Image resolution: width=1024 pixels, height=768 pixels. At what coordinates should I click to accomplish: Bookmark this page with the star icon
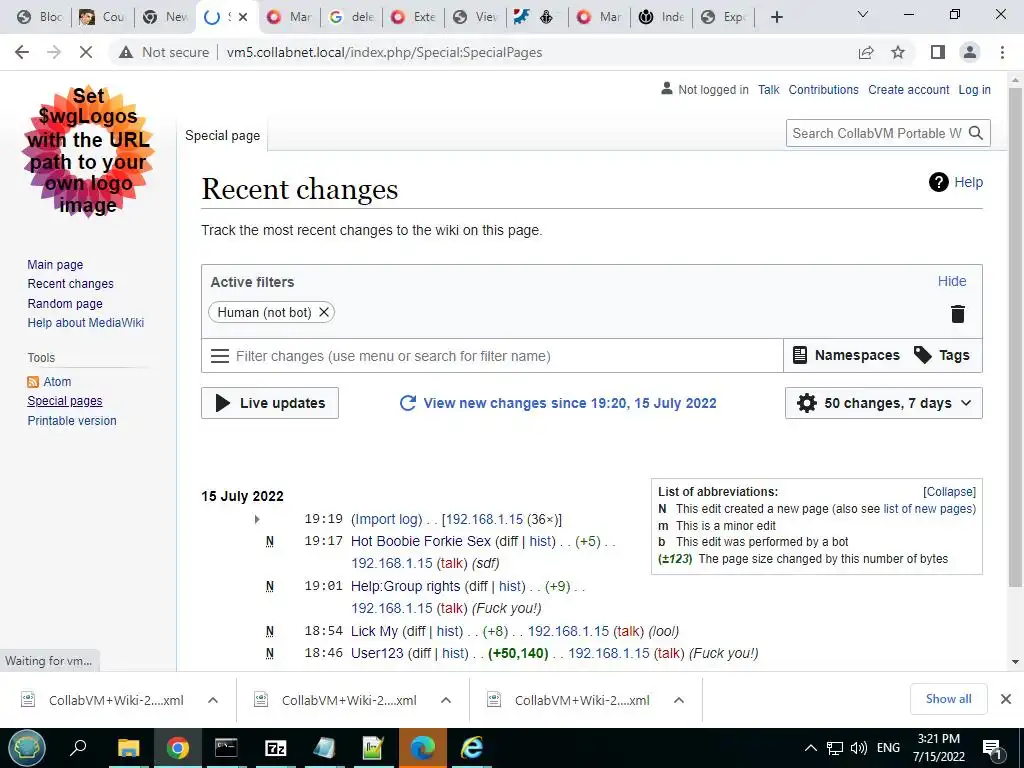(x=899, y=52)
